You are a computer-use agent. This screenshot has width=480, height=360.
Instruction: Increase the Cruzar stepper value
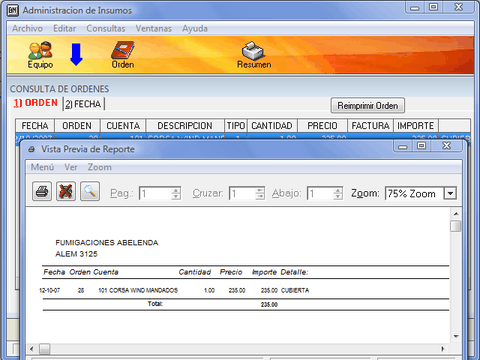[260, 191]
